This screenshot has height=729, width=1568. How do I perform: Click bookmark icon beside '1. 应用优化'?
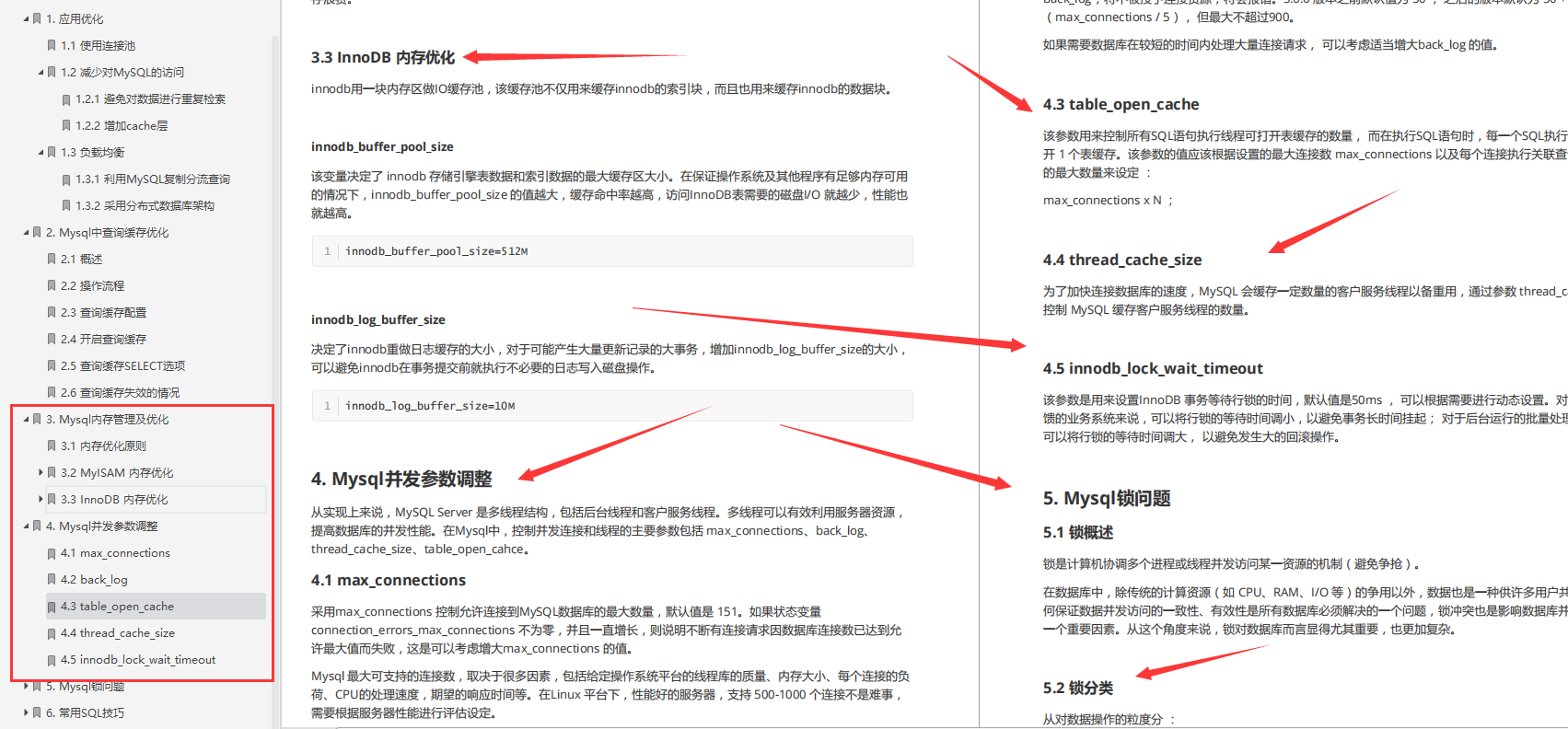pyautogui.click(x=37, y=18)
